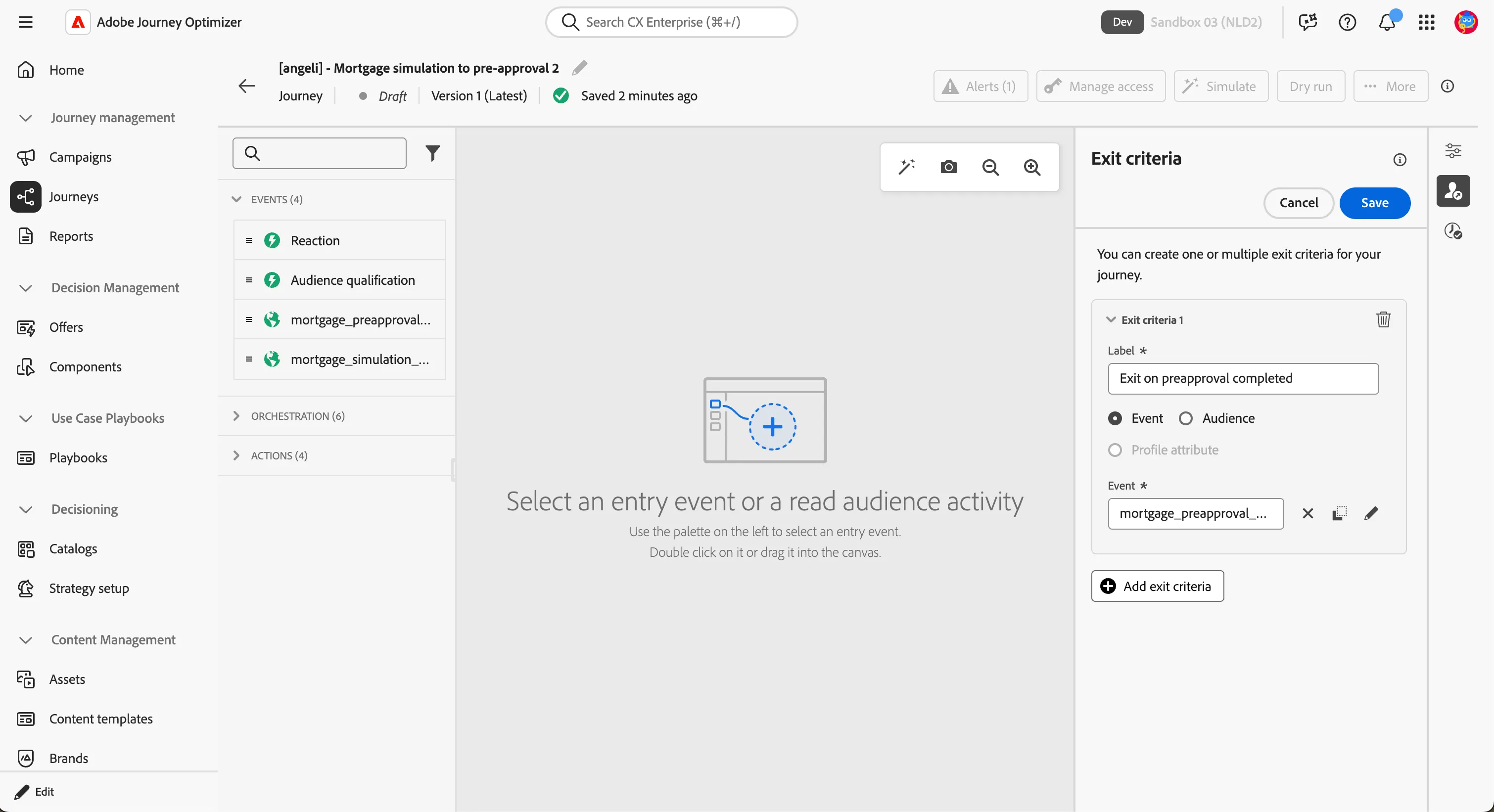Open the journey properties sliders icon

pos(1453,151)
